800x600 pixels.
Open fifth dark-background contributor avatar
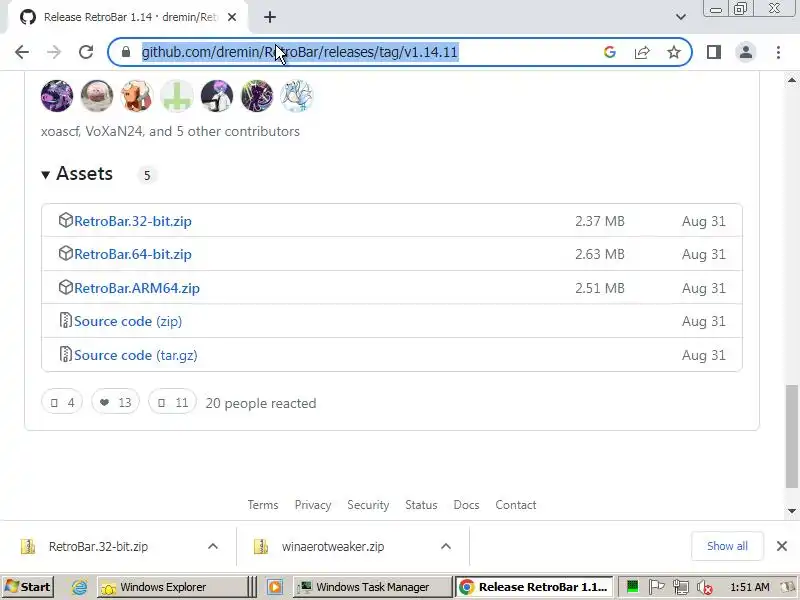pyautogui.click(x=217, y=96)
